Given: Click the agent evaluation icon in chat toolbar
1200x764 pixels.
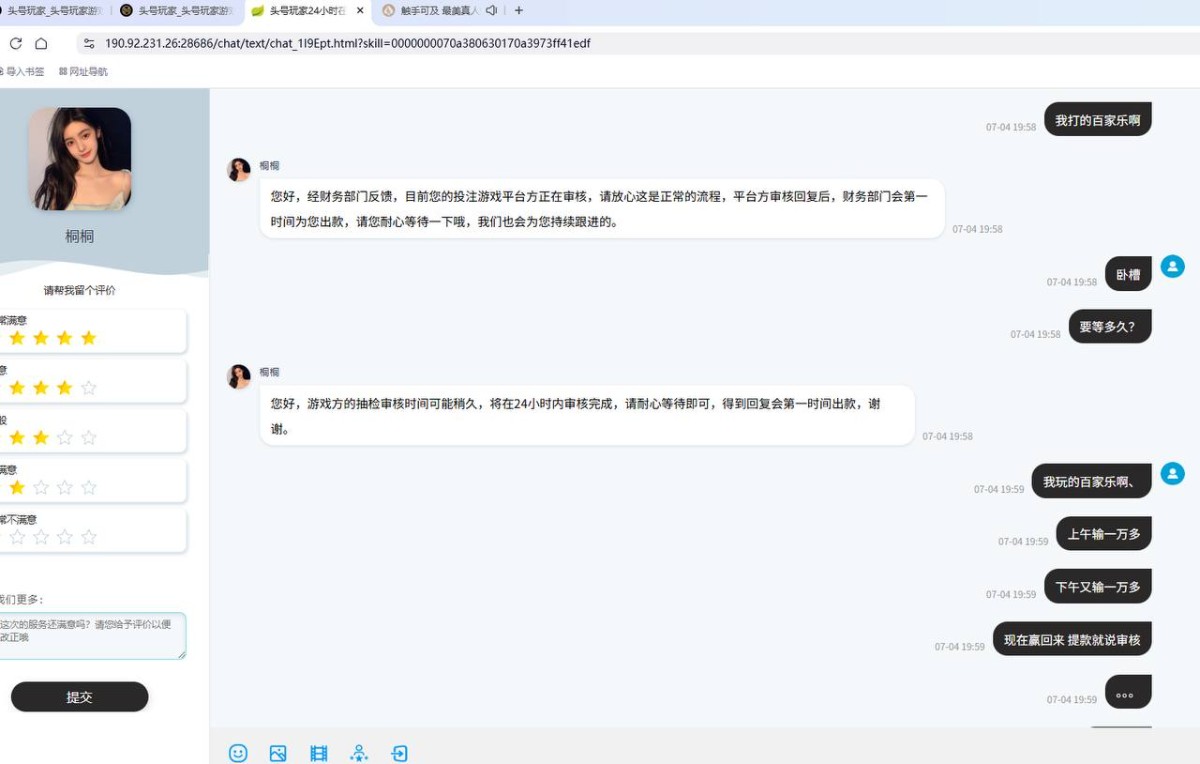Looking at the screenshot, I should click(x=359, y=753).
